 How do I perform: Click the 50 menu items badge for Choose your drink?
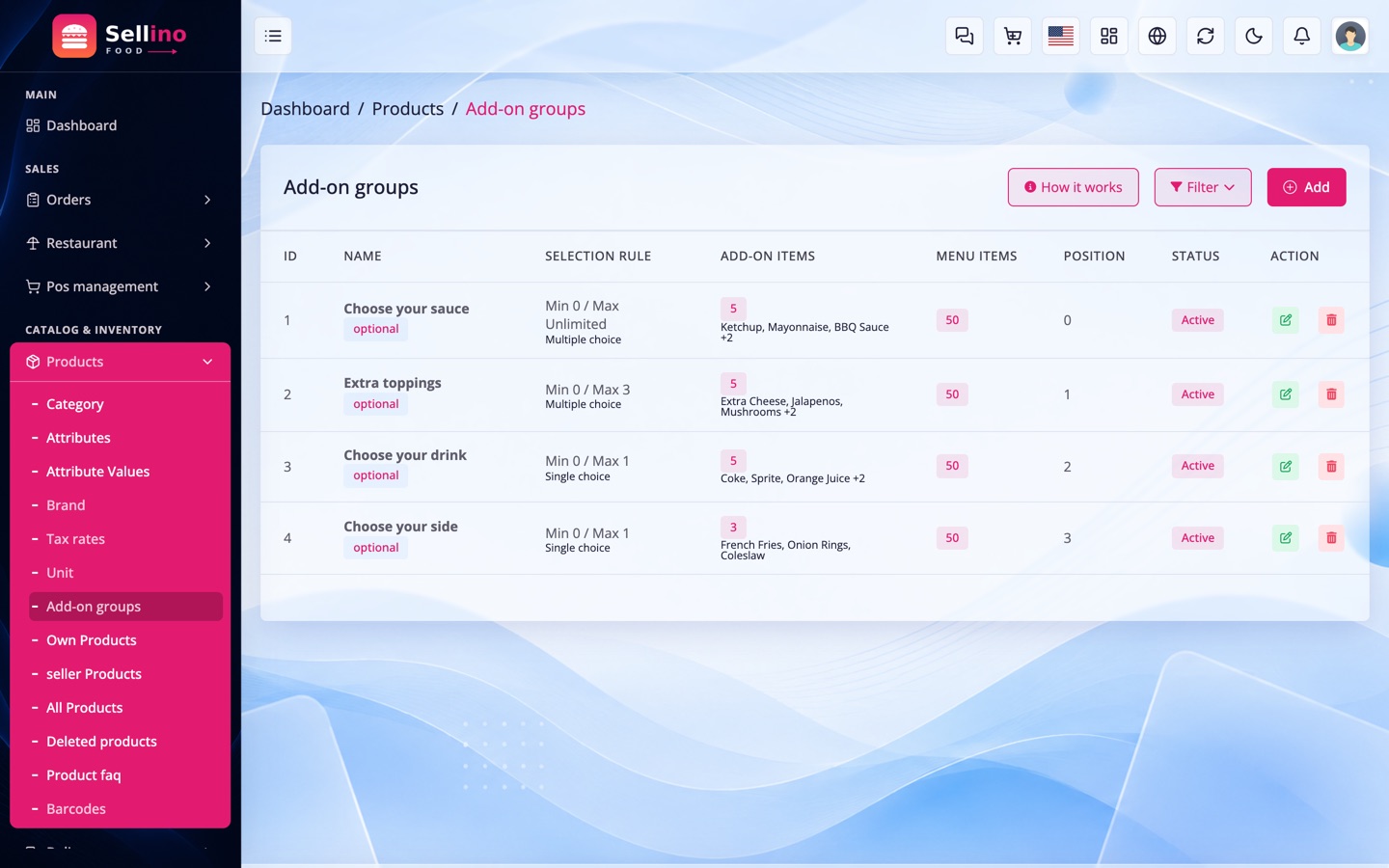952,466
